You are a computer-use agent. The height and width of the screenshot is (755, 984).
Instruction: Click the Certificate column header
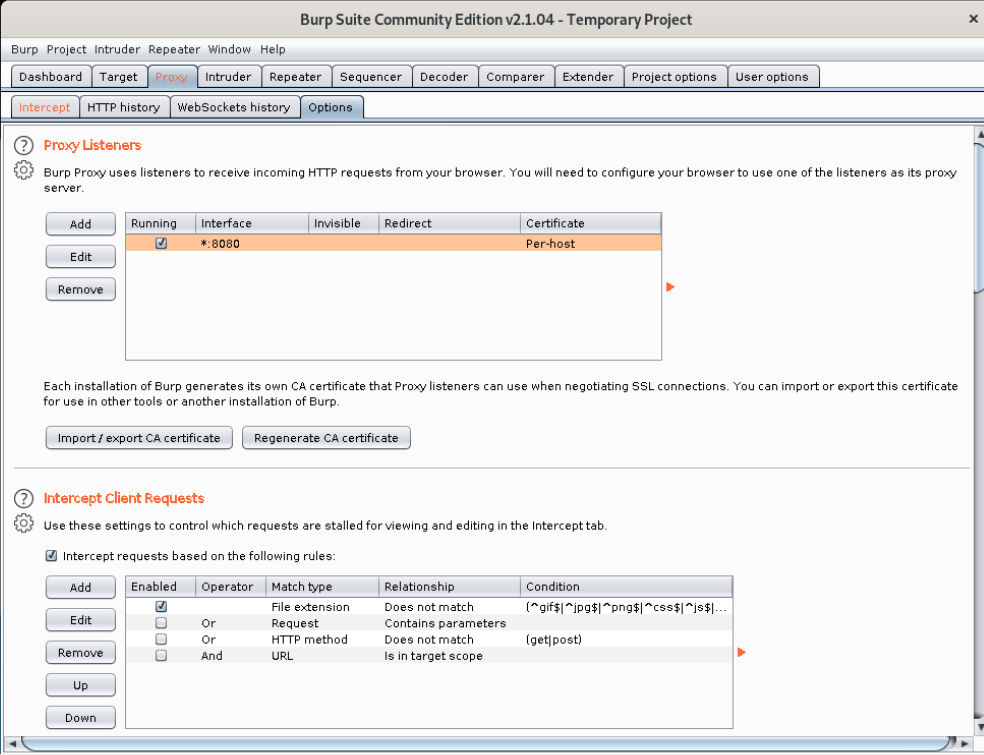pos(591,223)
